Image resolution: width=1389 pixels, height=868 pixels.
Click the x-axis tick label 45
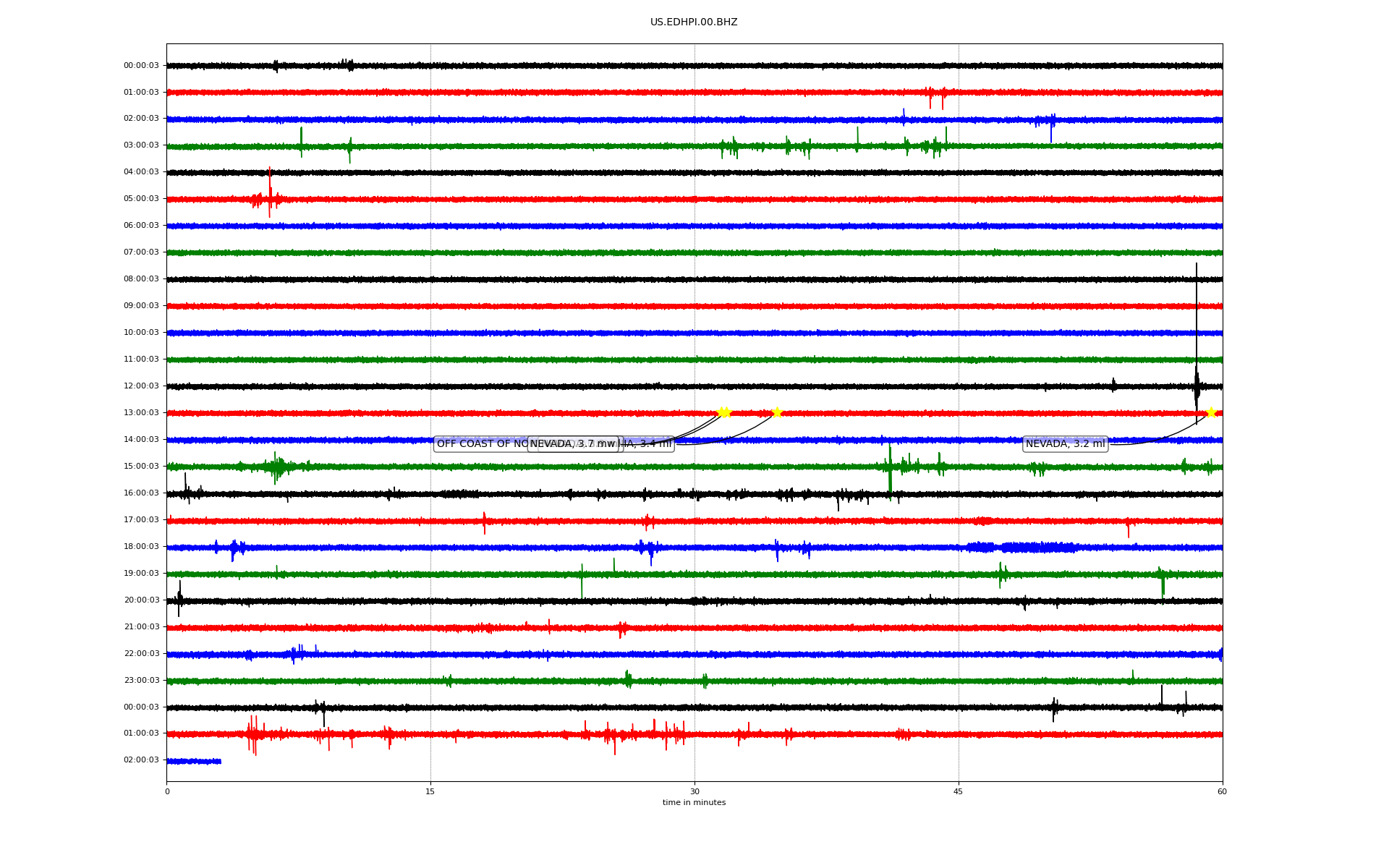pos(959,791)
